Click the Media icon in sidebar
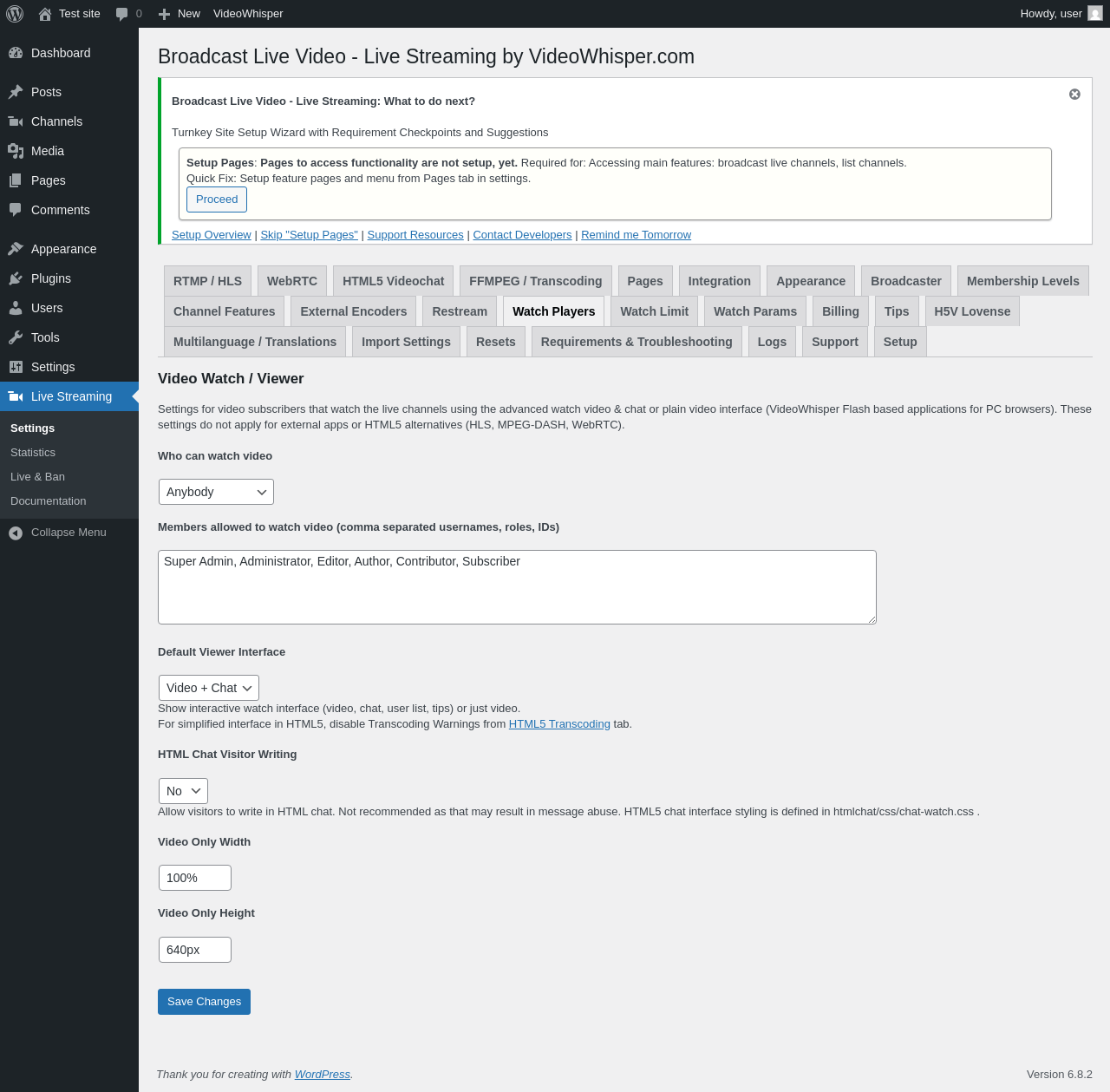Viewport: 1110px width, 1092px height. click(x=16, y=151)
